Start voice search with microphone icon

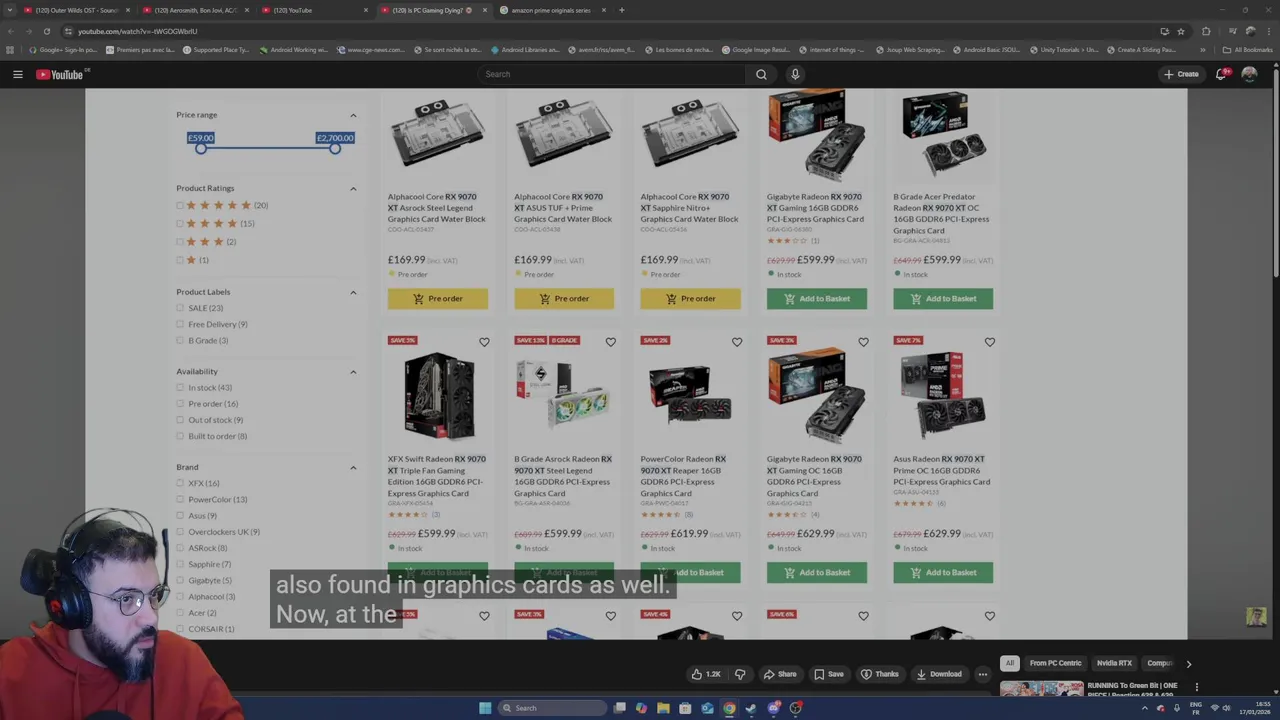point(795,74)
